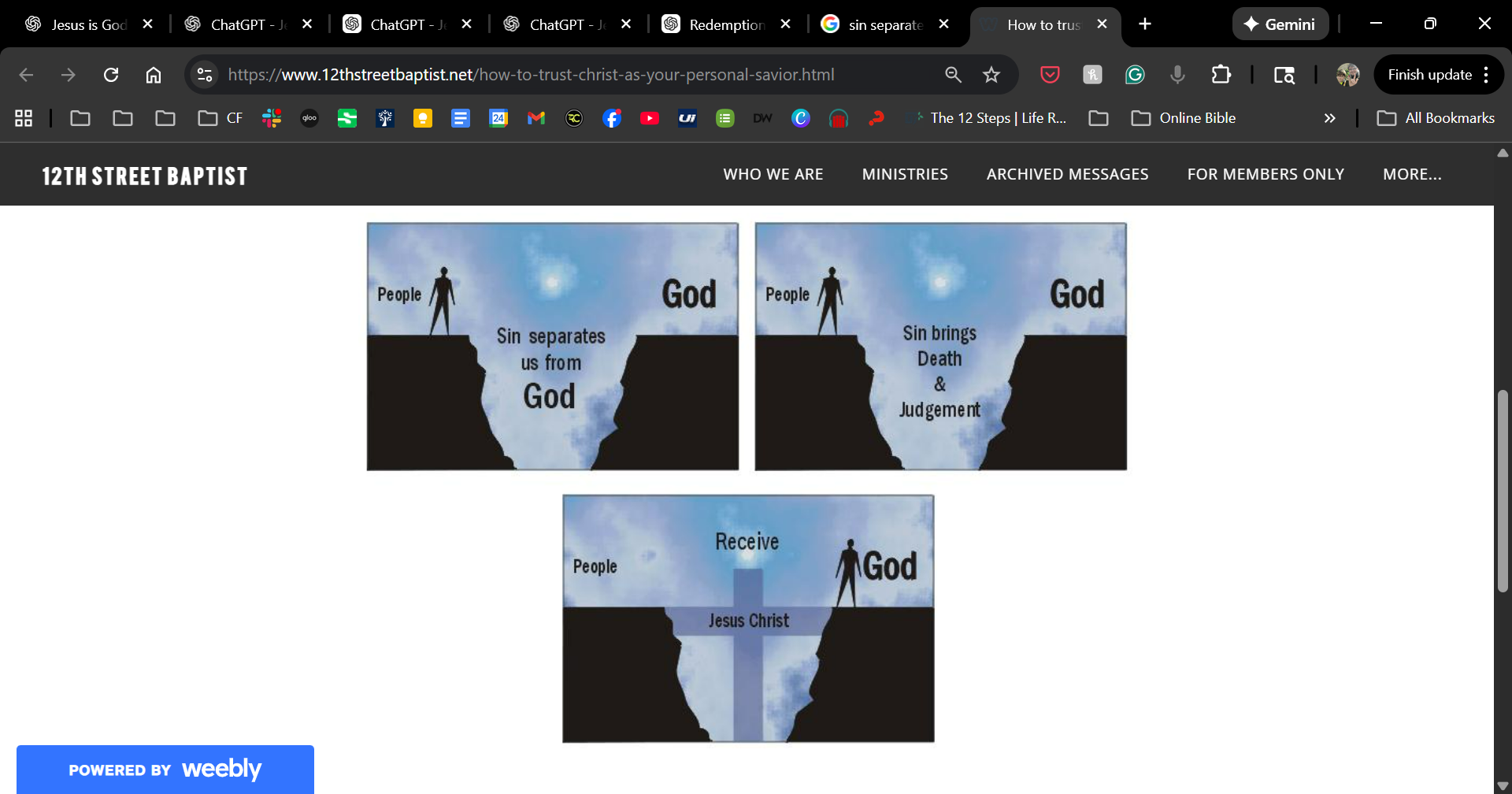Open the YouTube bookmark
1512x794 pixels.
coord(650,118)
